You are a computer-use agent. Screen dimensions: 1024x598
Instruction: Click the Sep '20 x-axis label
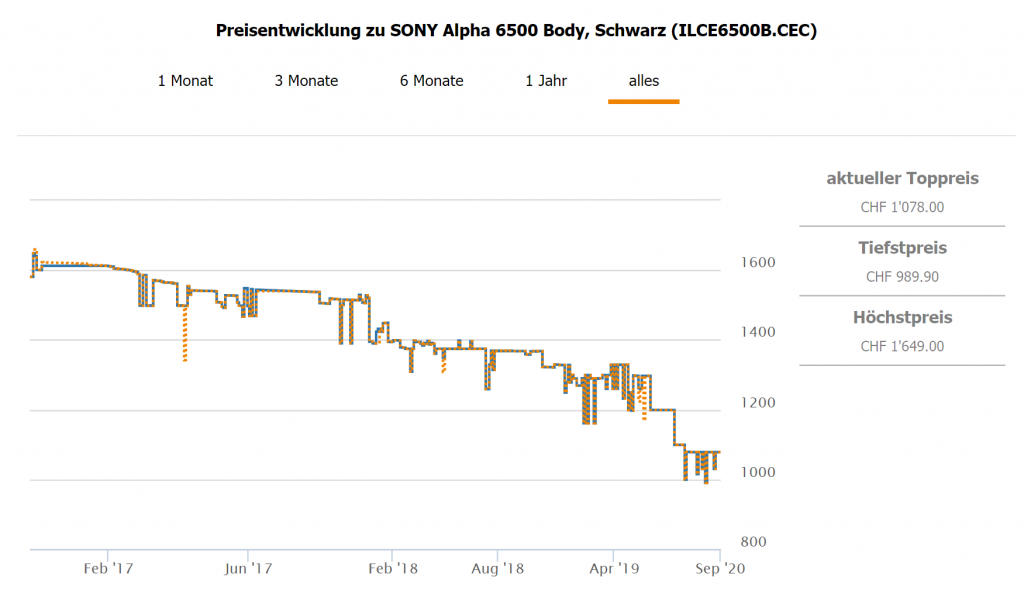point(720,569)
